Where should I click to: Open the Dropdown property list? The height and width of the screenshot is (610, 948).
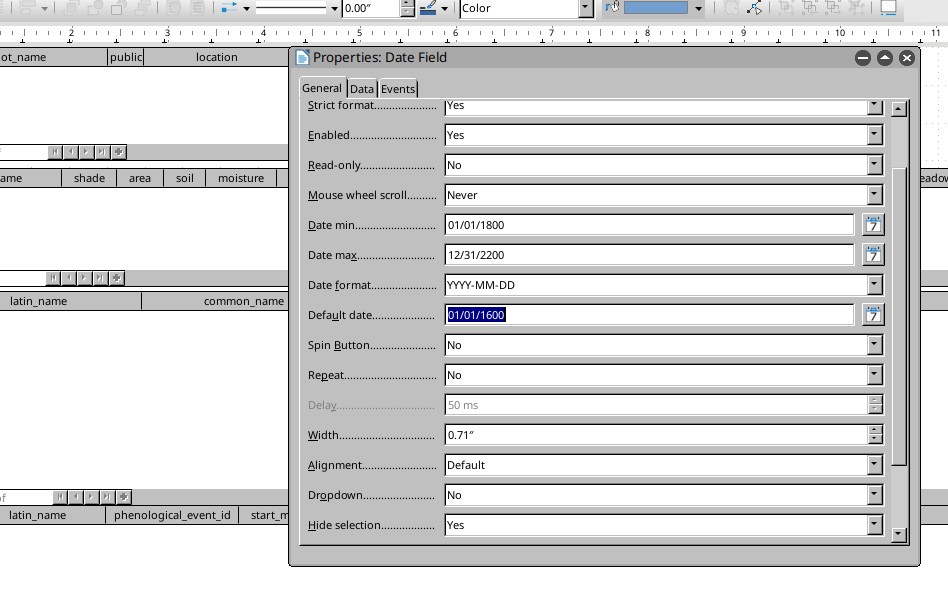tap(874, 495)
